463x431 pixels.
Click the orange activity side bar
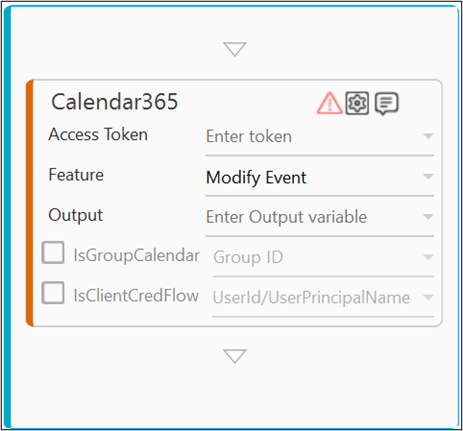tap(30, 203)
